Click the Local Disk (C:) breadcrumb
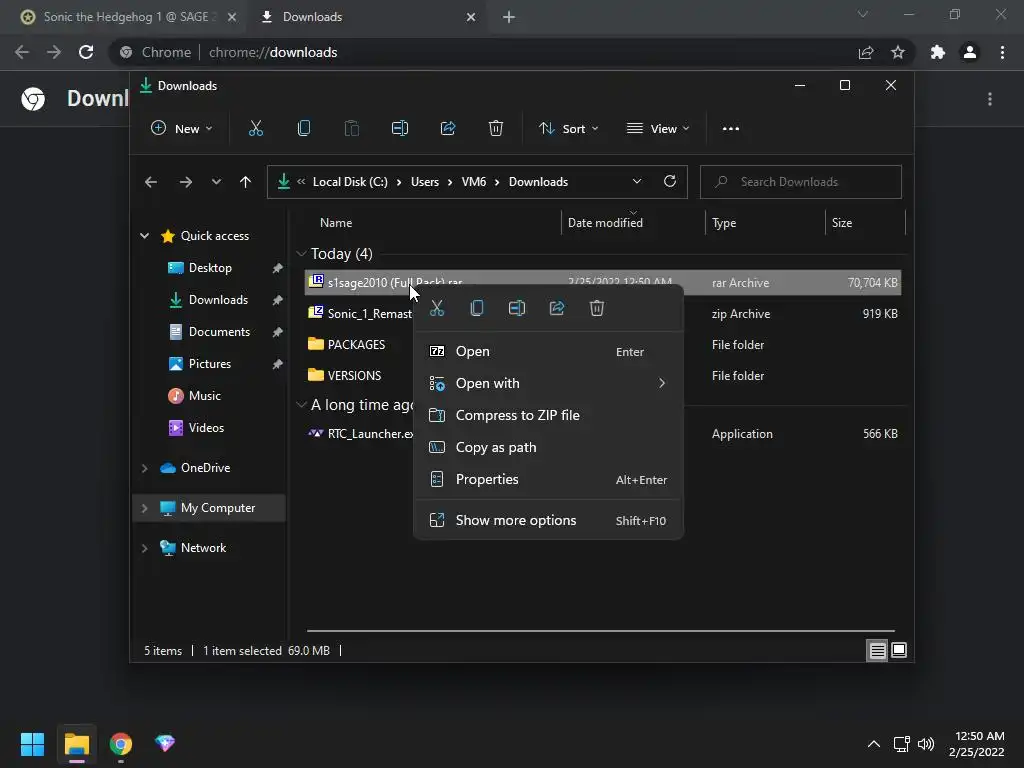Screen dimensions: 1024x768 [350, 182]
